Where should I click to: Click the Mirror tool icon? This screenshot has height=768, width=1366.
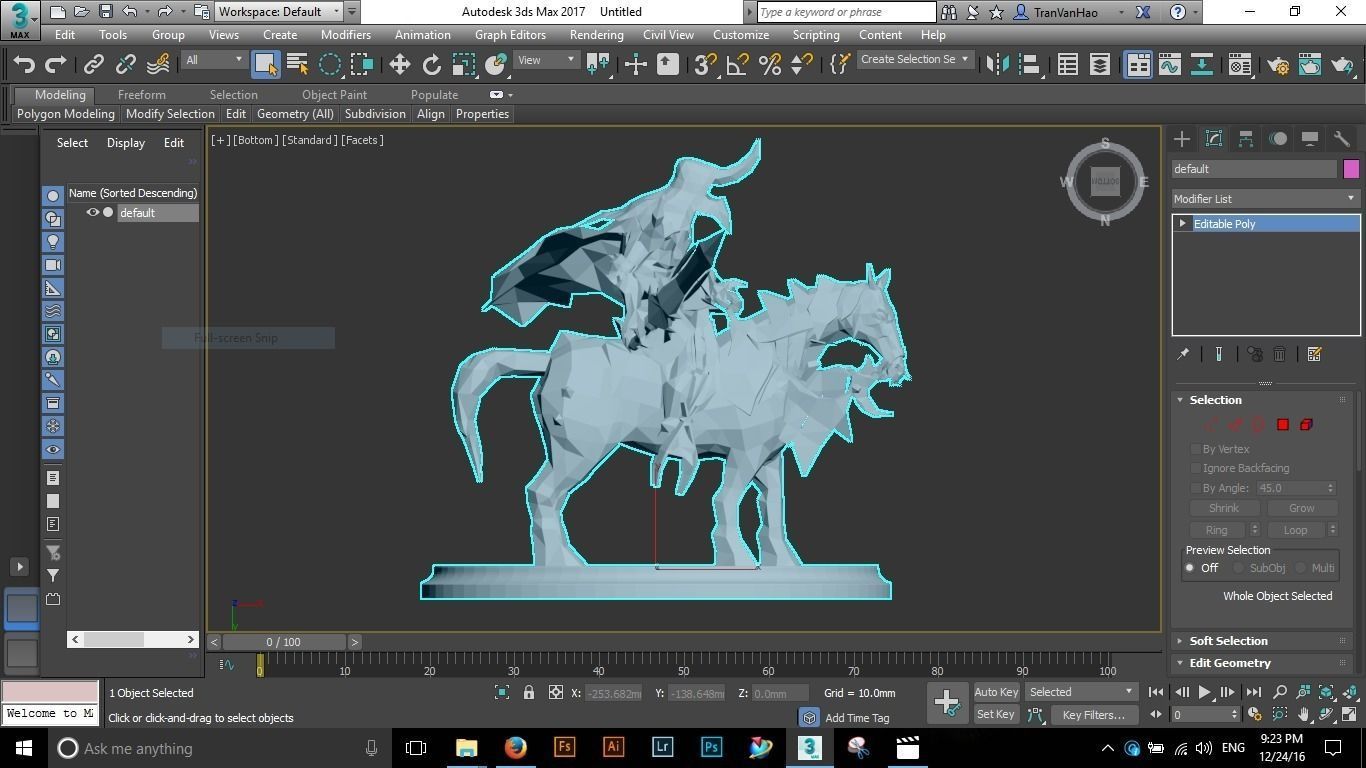pos(998,65)
